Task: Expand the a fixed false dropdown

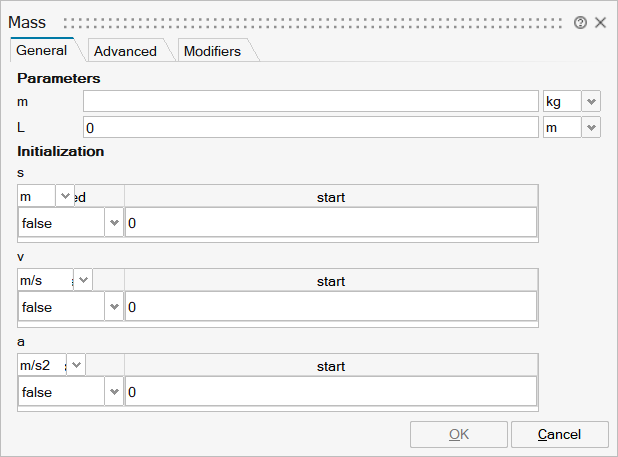Action: [x=113, y=392]
